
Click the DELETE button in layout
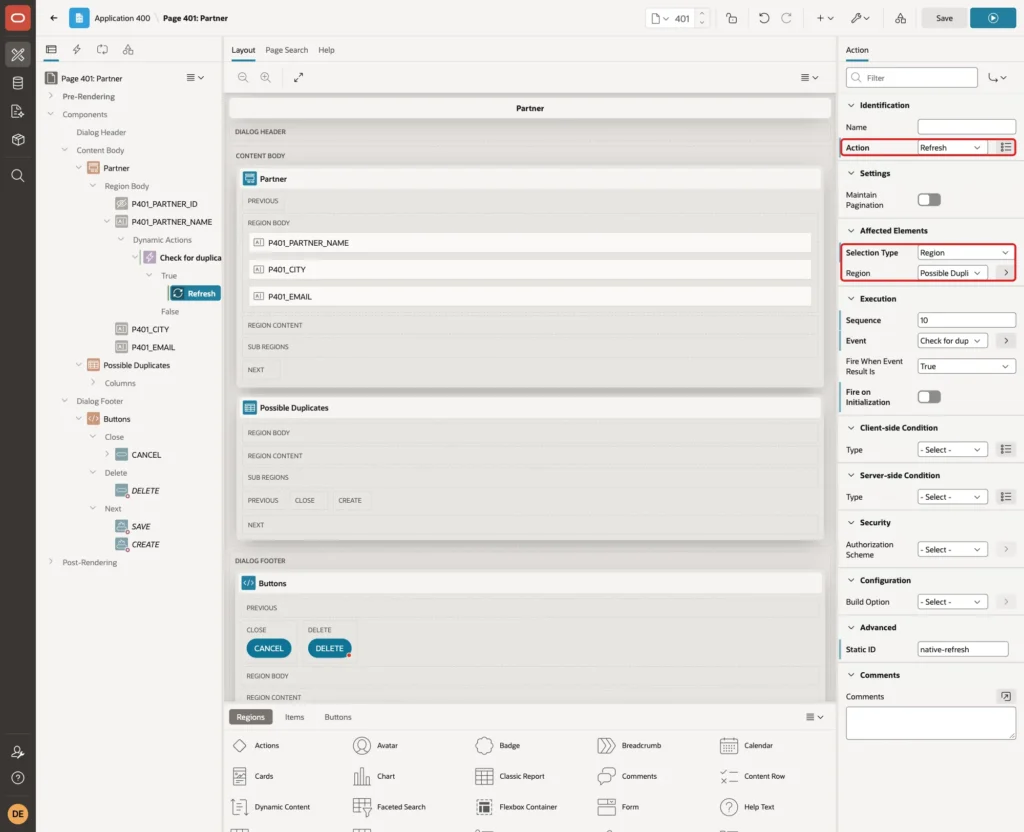click(x=329, y=648)
